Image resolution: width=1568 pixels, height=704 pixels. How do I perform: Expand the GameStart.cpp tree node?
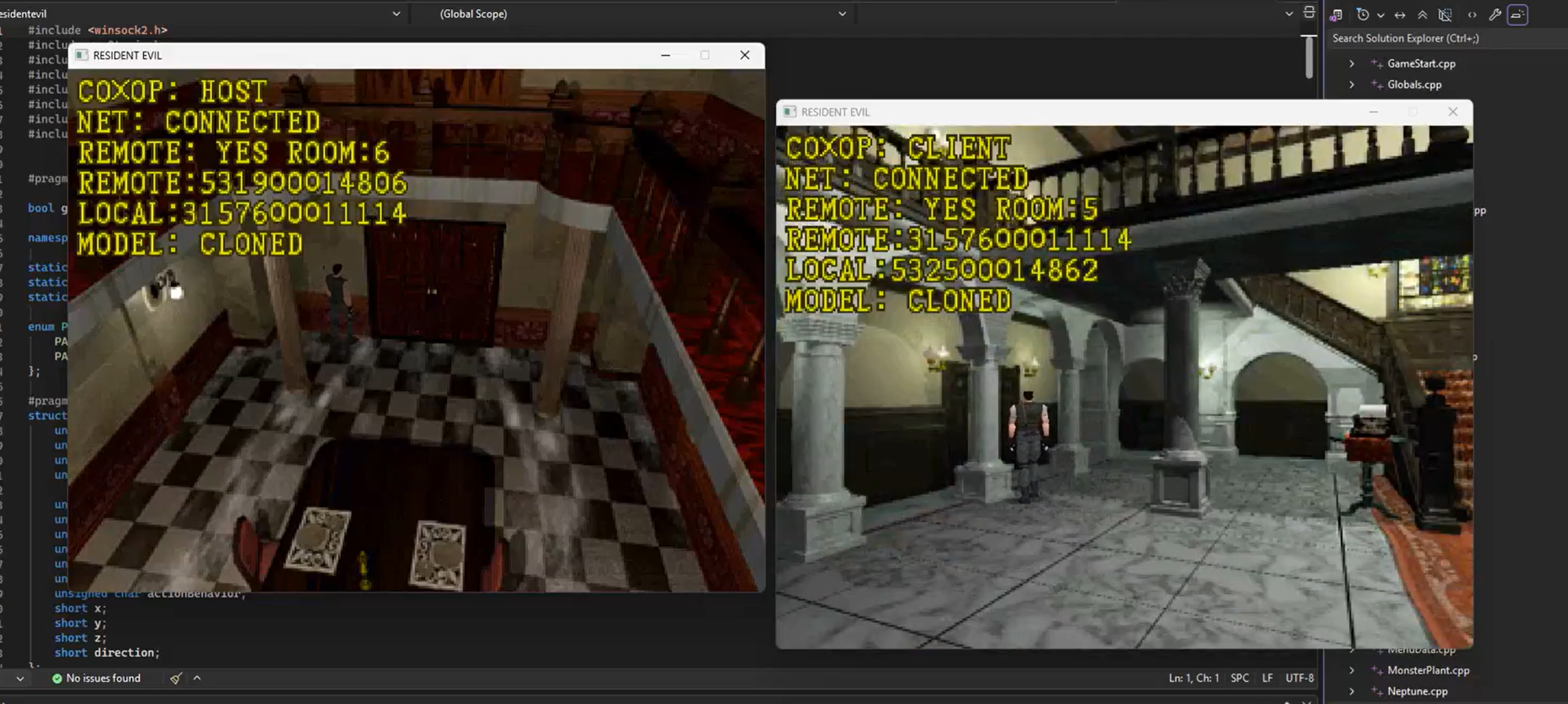(1352, 64)
